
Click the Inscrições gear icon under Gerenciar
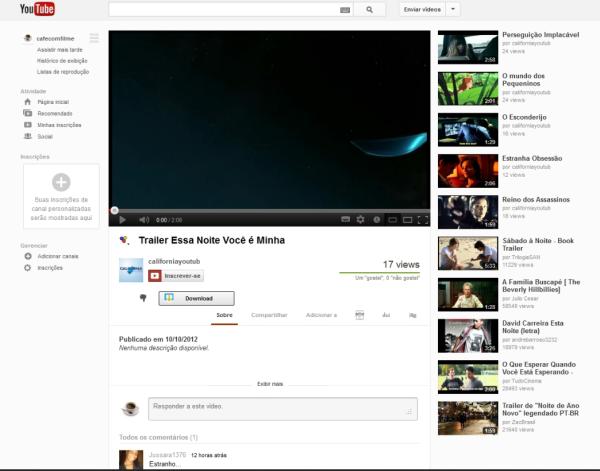[x=28, y=268]
